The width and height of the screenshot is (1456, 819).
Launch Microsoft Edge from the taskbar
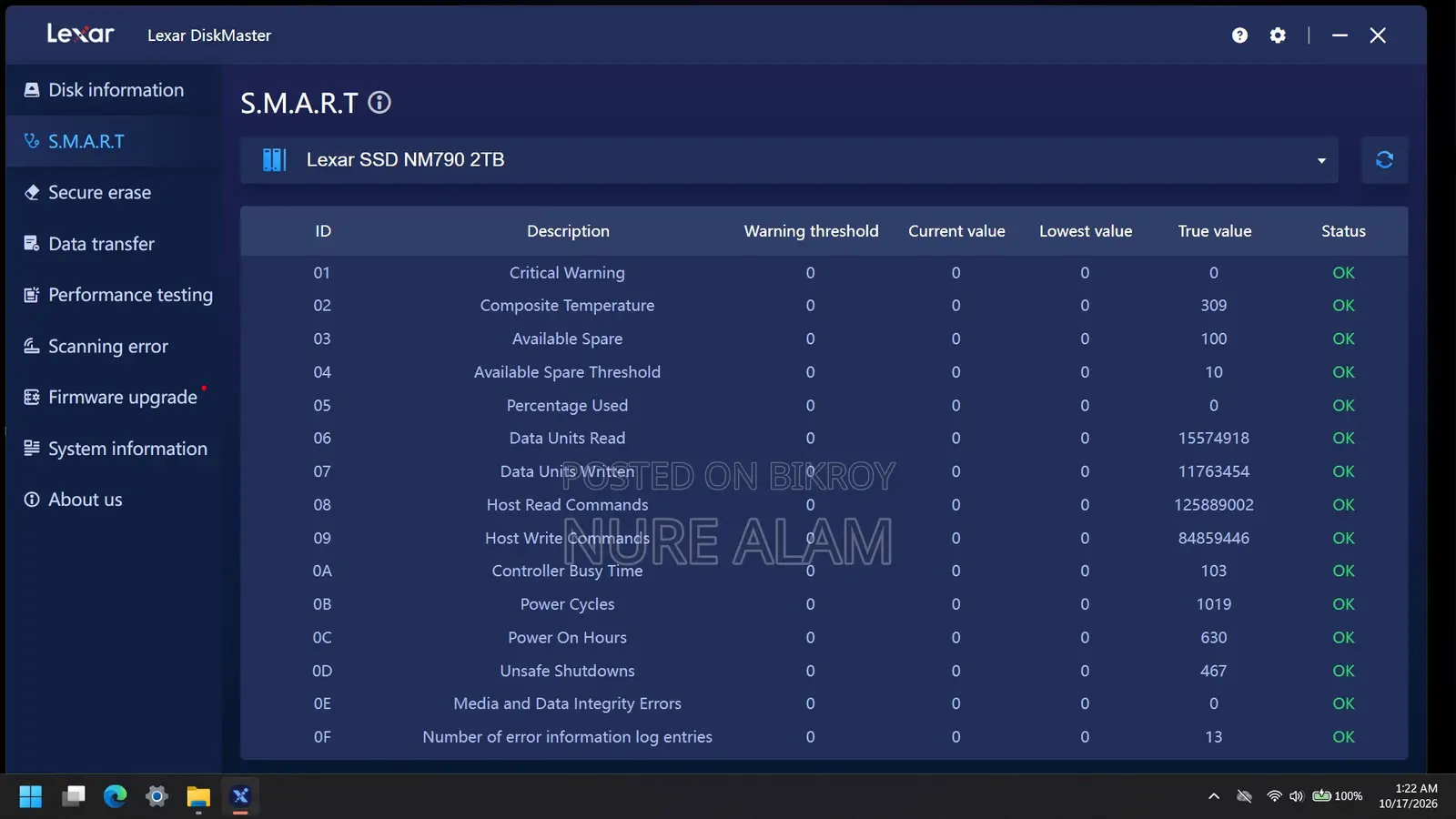(x=115, y=796)
